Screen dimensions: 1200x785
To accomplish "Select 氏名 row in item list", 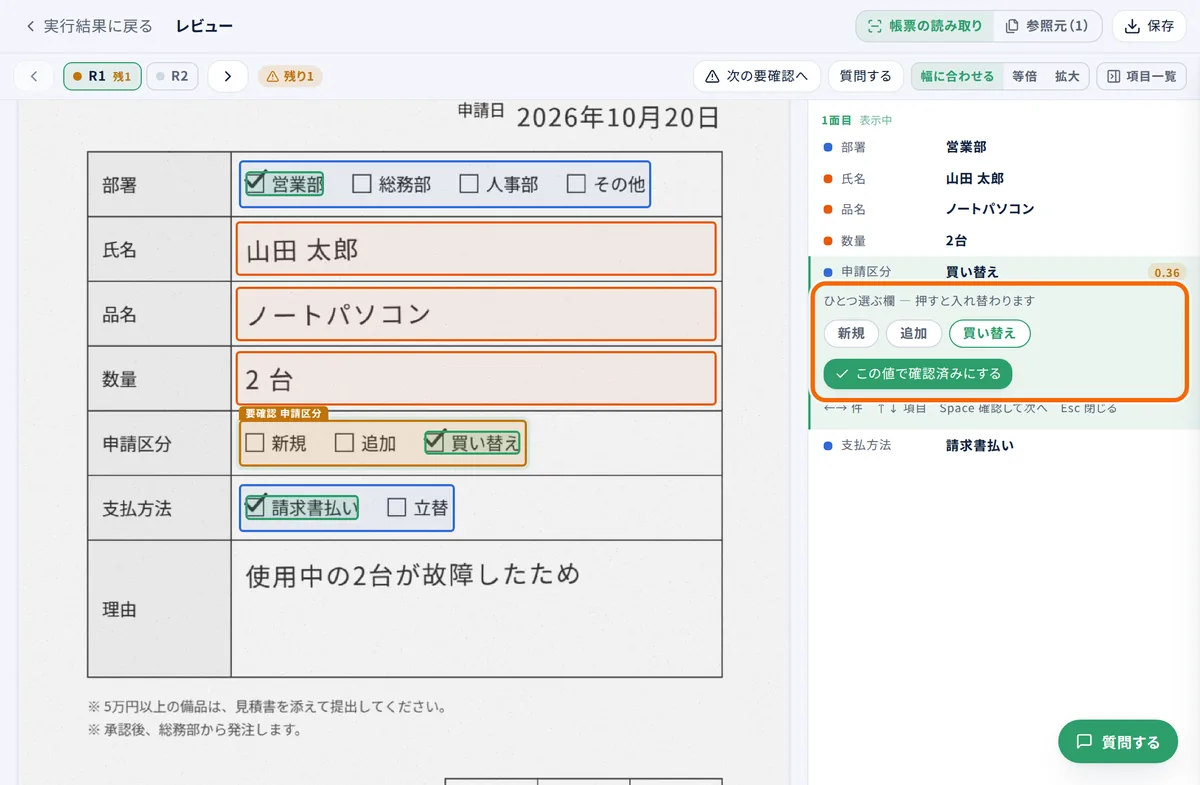I will [x=1004, y=178].
